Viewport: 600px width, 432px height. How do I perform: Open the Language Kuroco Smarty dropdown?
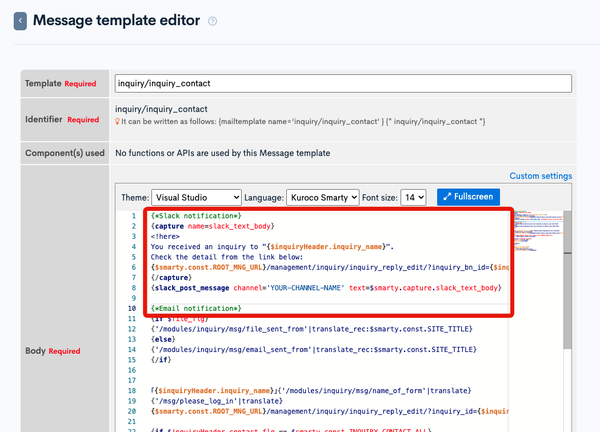[323, 197]
